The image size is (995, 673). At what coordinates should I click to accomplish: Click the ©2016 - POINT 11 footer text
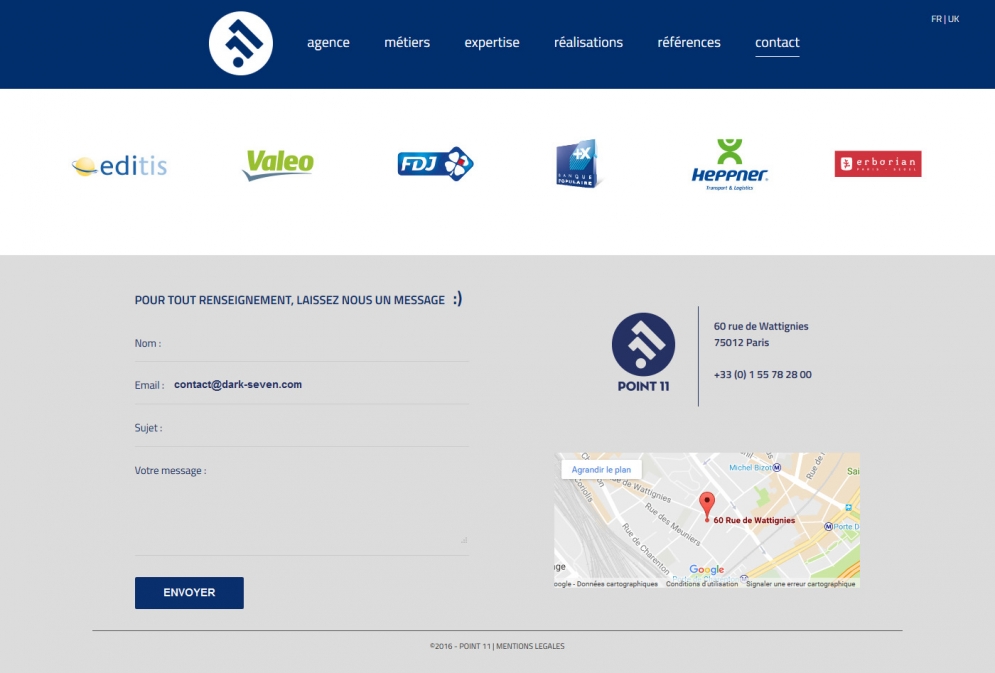(460, 646)
